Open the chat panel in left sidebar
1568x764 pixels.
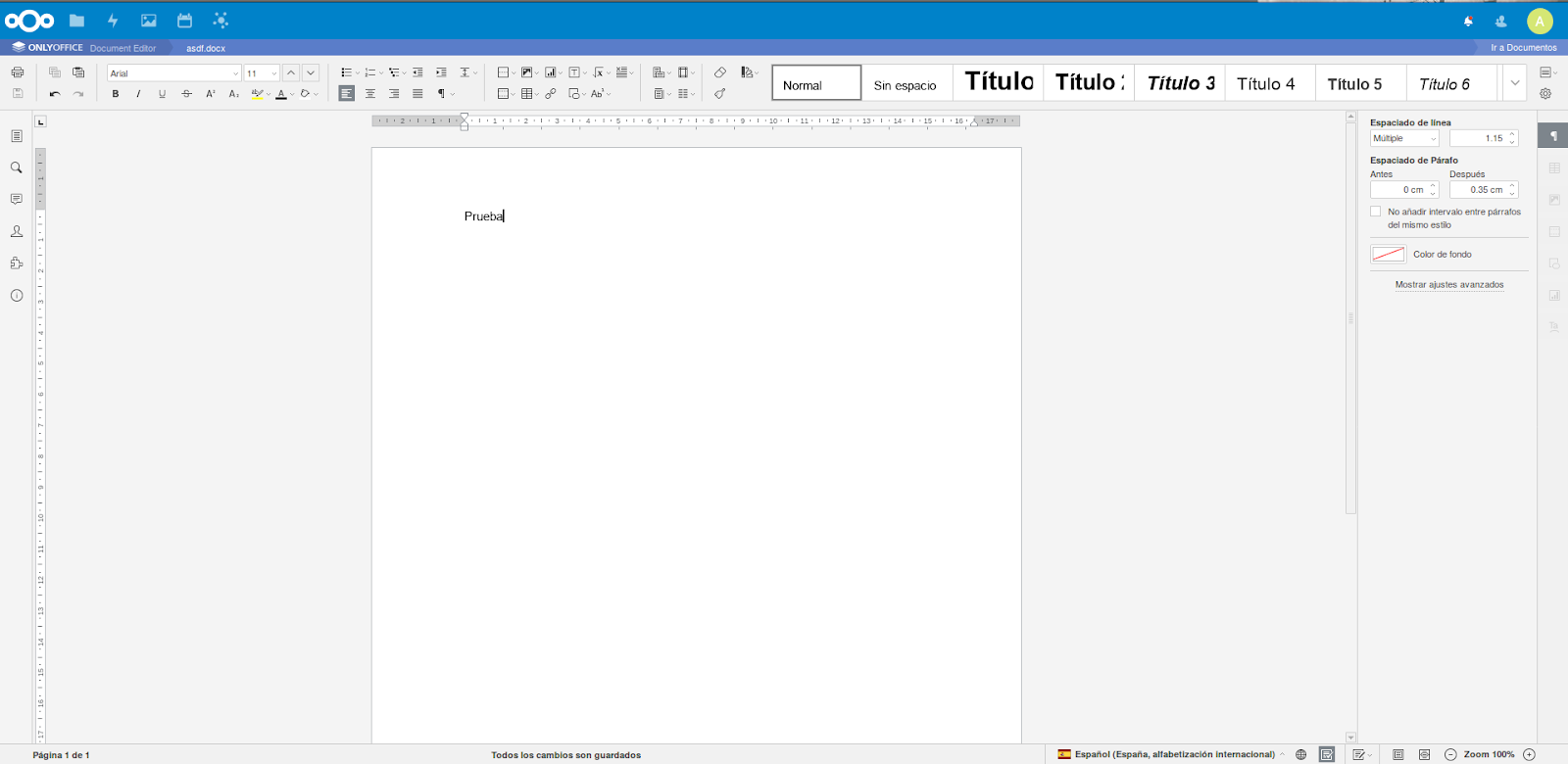click(x=17, y=231)
